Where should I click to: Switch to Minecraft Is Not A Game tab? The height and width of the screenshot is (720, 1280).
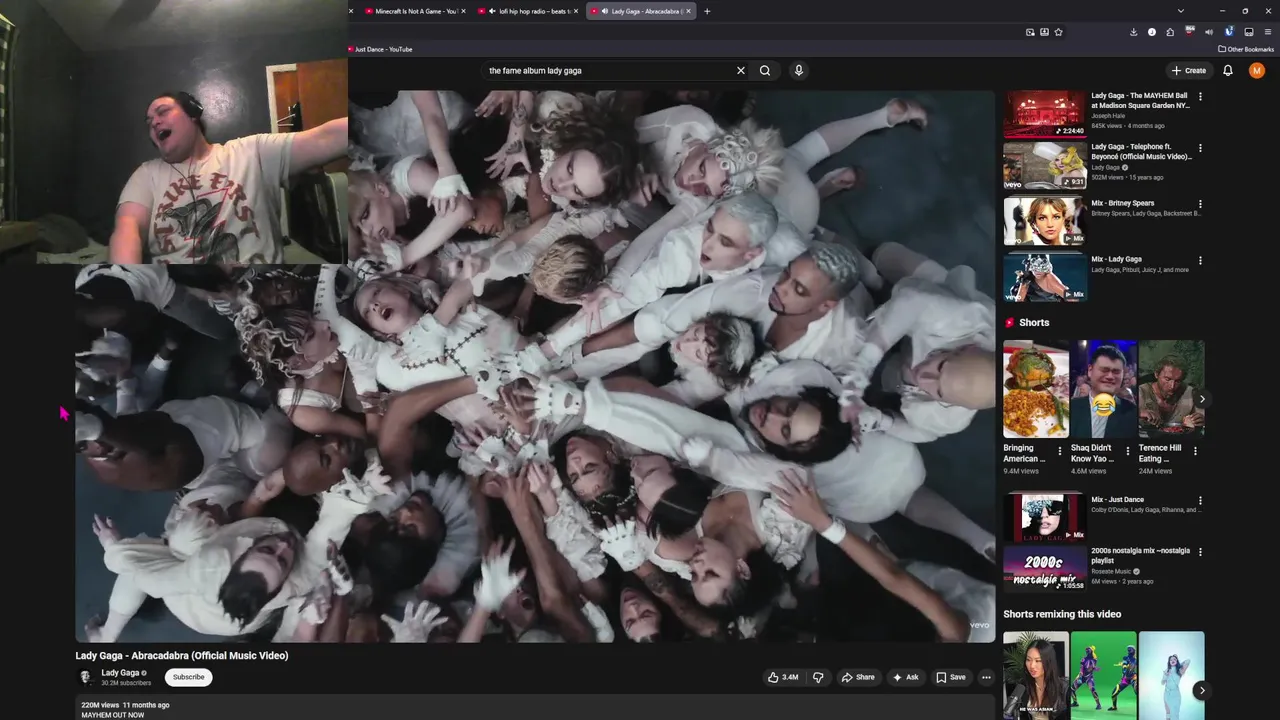(x=415, y=11)
